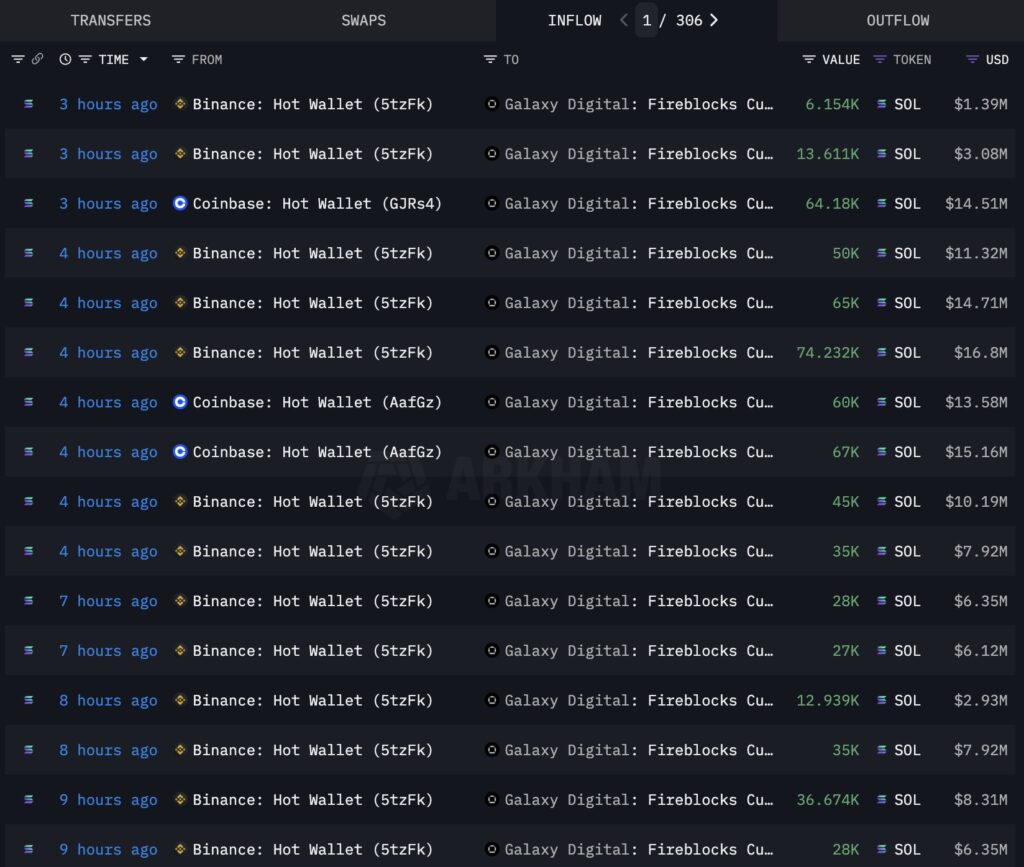This screenshot has width=1024, height=867.
Task: Click the previous page chevron before the page number
Action: point(625,19)
